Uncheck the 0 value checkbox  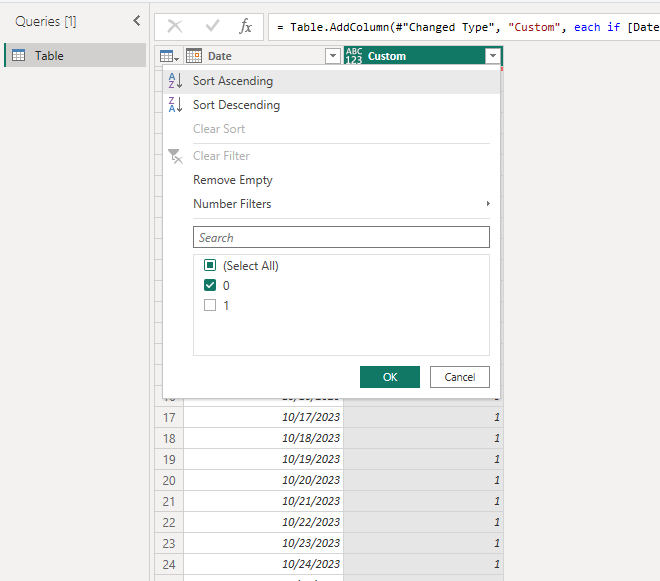pos(210,285)
